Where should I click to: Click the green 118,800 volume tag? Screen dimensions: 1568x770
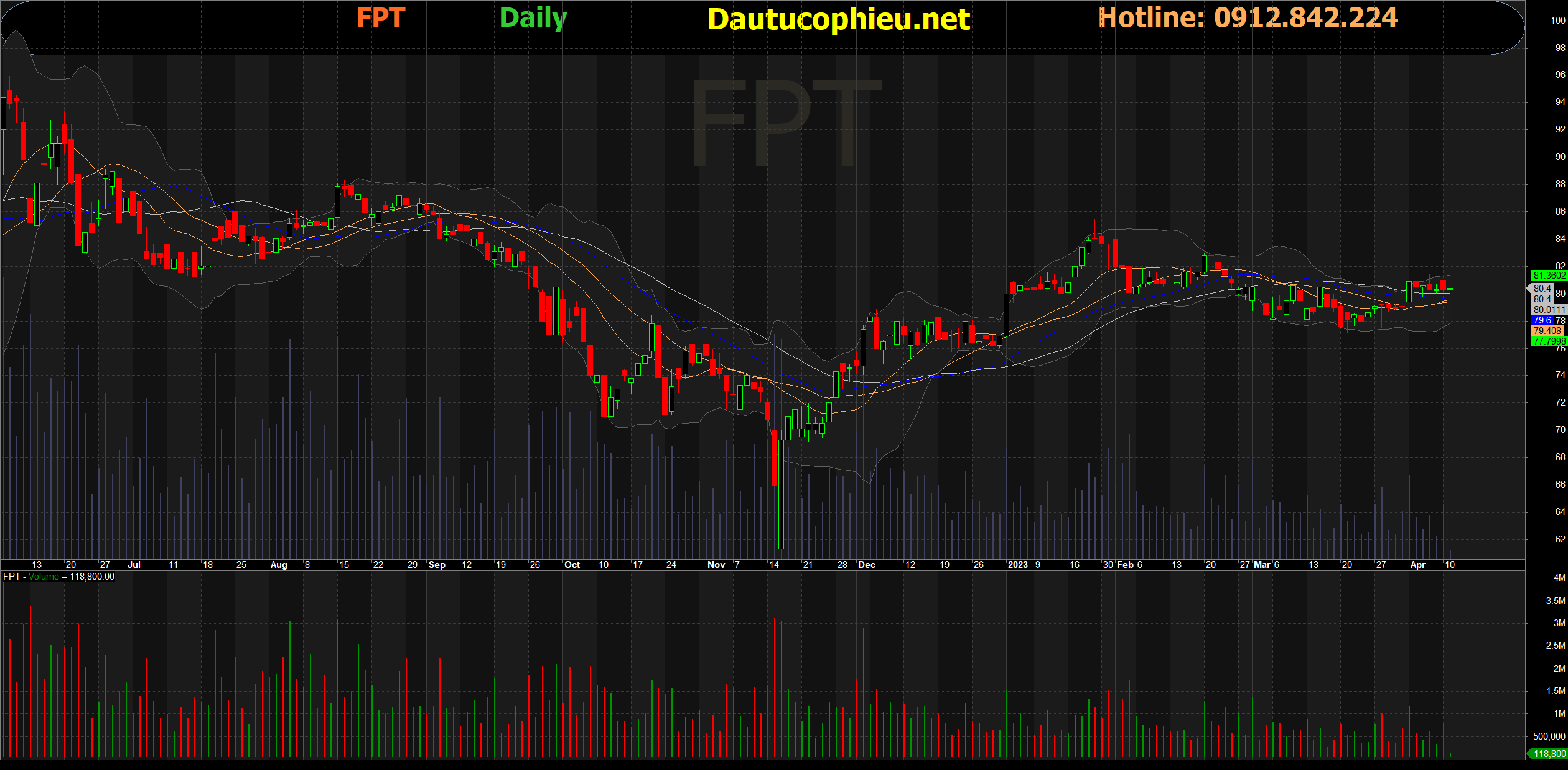click(1549, 754)
